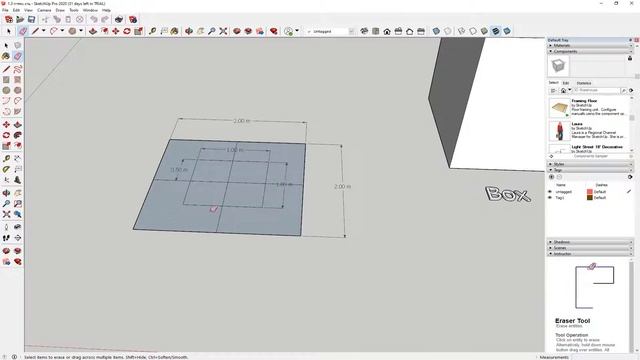Select the Offset tool in left toolbar
Image resolution: width=640 pixels, height=360 pixels.
[18, 146]
